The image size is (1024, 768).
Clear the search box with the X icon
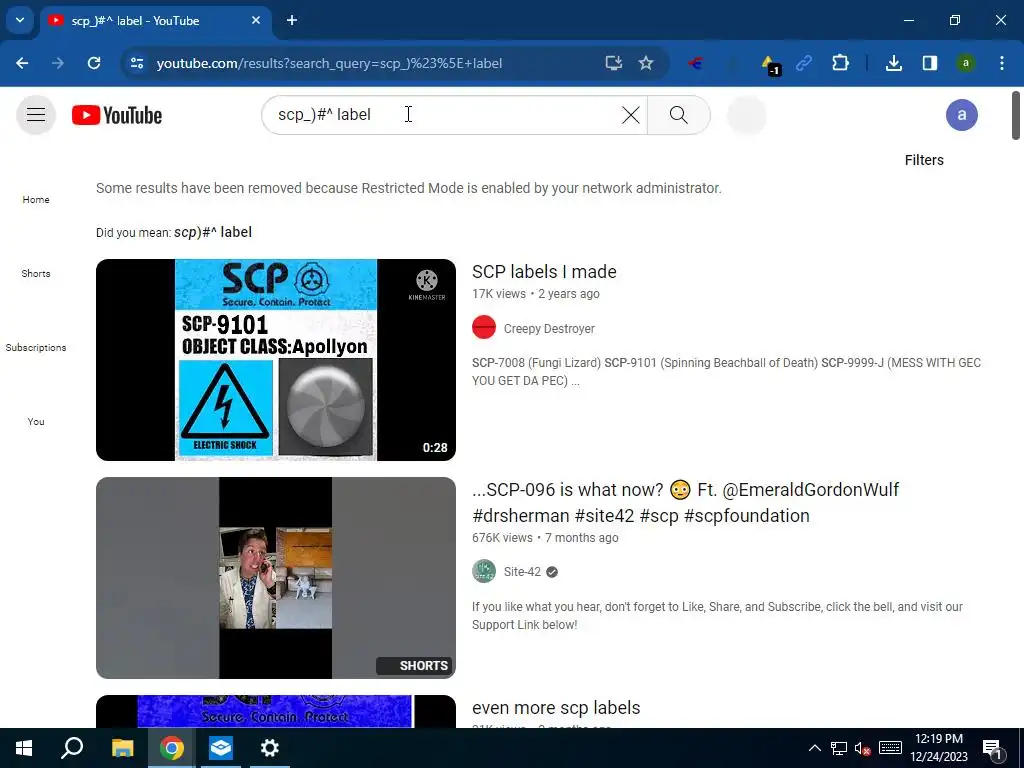click(630, 115)
